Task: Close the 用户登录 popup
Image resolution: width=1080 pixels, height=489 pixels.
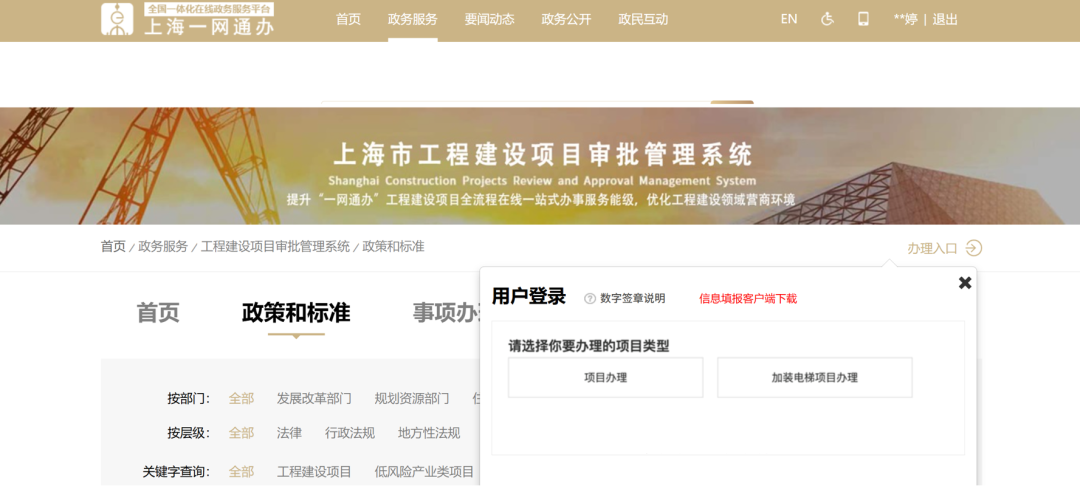Action: click(965, 283)
